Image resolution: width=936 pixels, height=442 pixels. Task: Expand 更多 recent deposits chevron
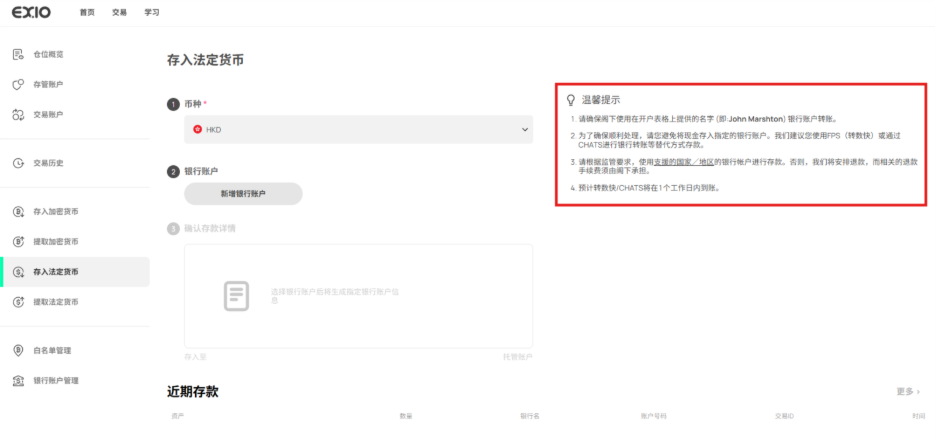pyautogui.click(x=918, y=391)
